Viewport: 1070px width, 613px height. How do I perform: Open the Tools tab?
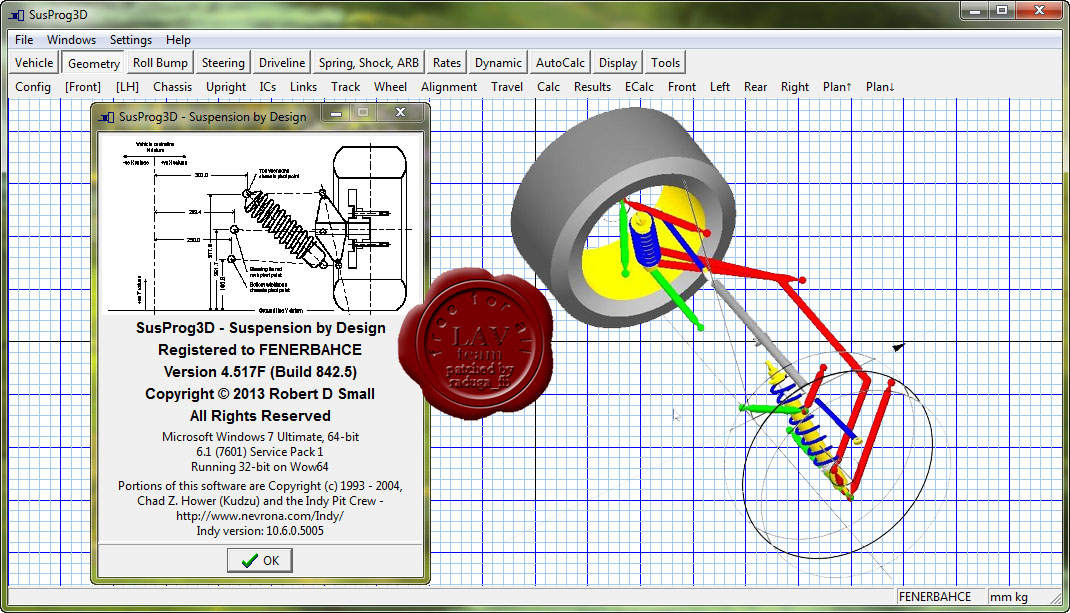point(665,63)
